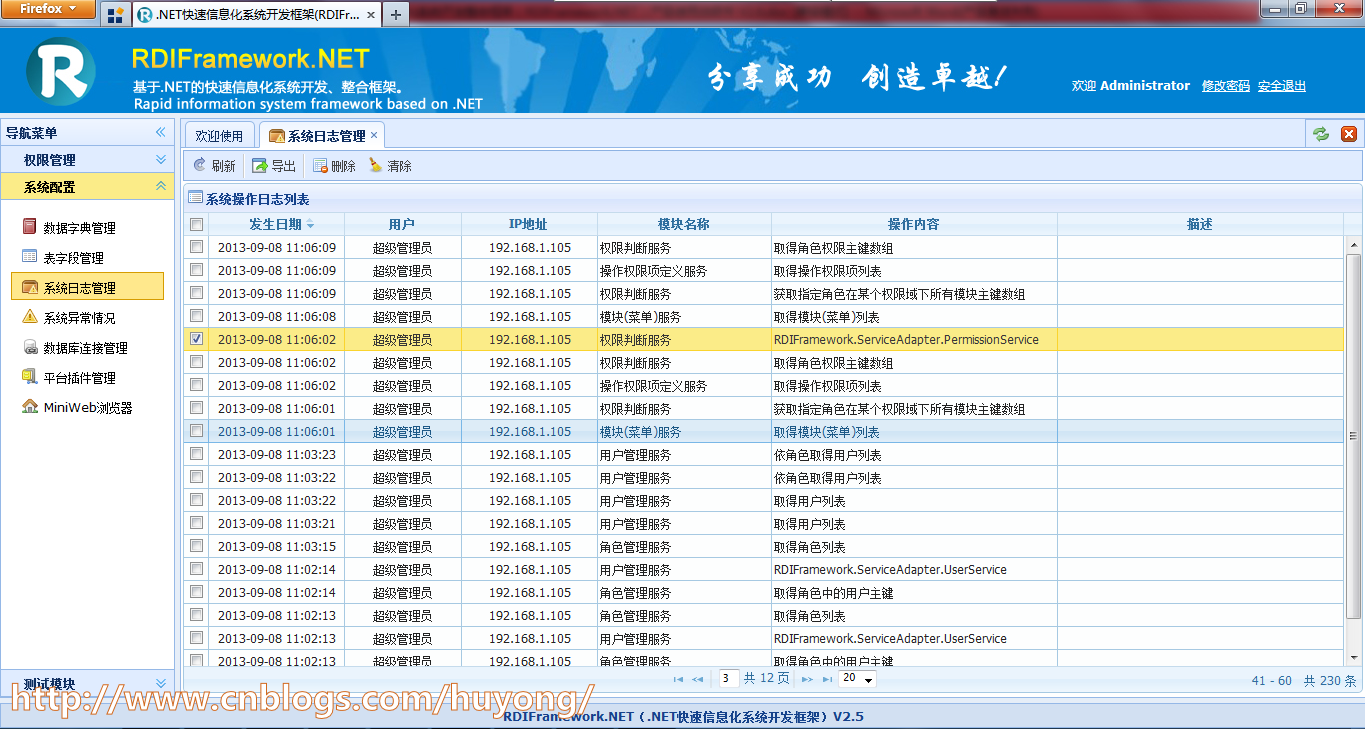
Task: Check the 11:03:23 依角色取得用户列表 row checkbox
Action: (x=197, y=454)
